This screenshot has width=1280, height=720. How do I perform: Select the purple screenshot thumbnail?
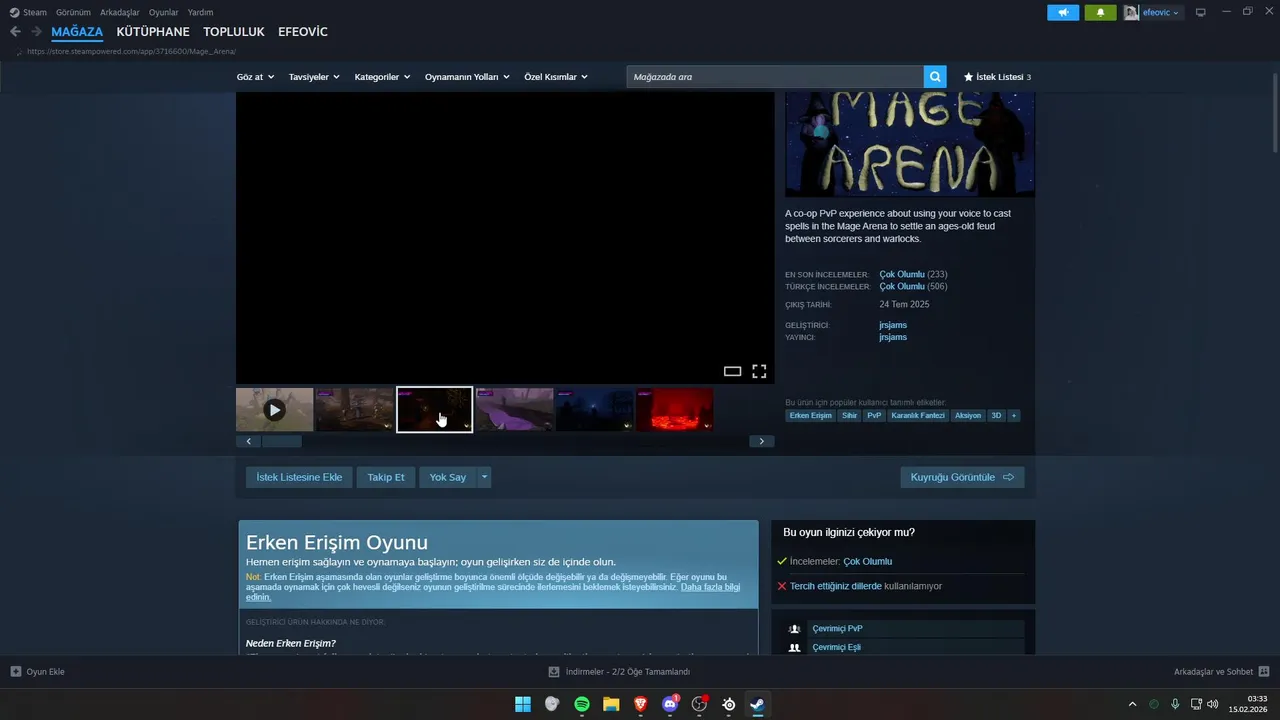(515, 410)
